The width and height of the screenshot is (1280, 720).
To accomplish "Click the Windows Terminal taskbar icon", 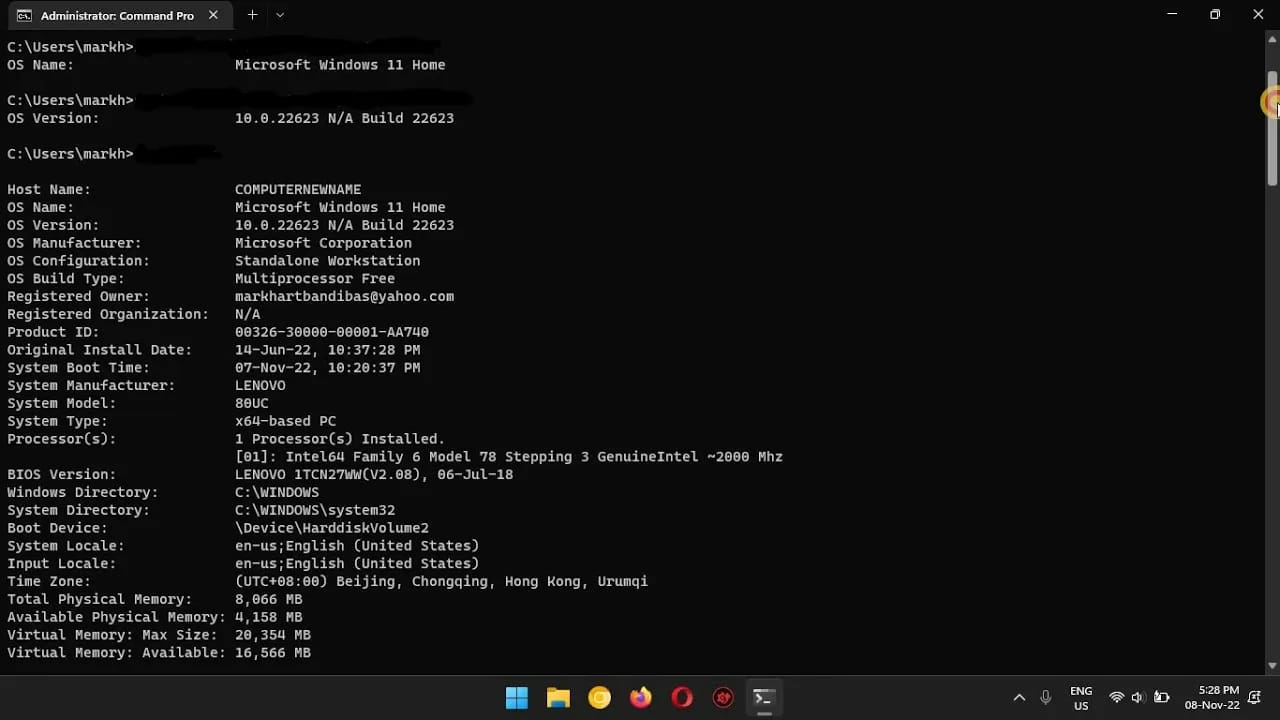I will click(x=764, y=697).
